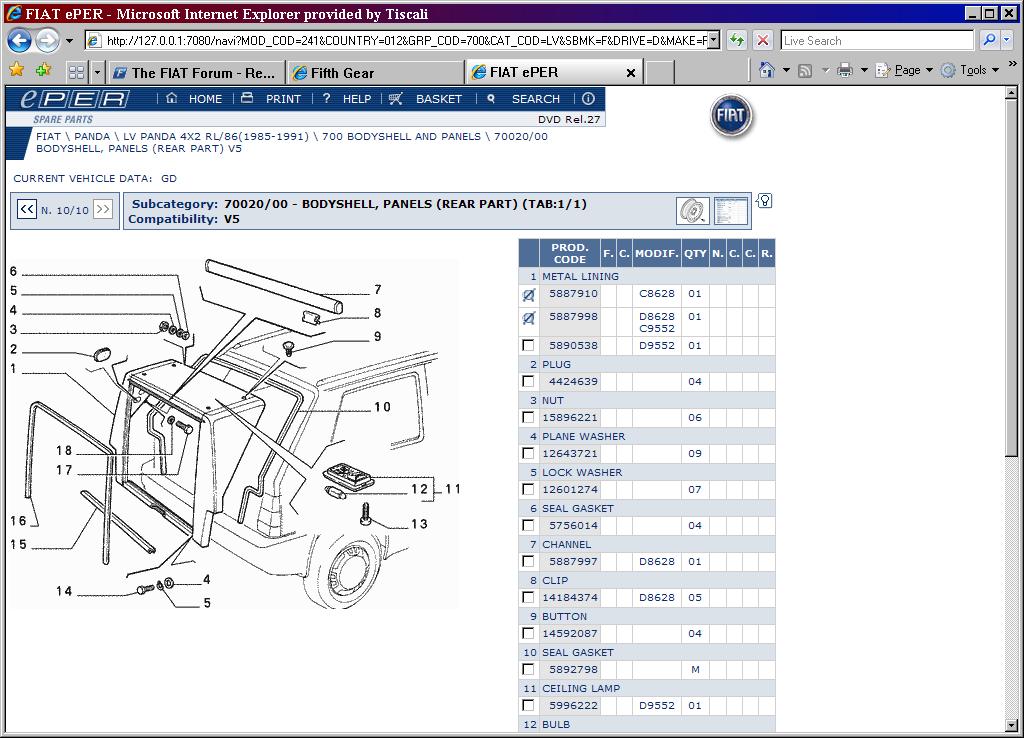
Task: Click the browser Refresh icon
Action: tap(737, 41)
